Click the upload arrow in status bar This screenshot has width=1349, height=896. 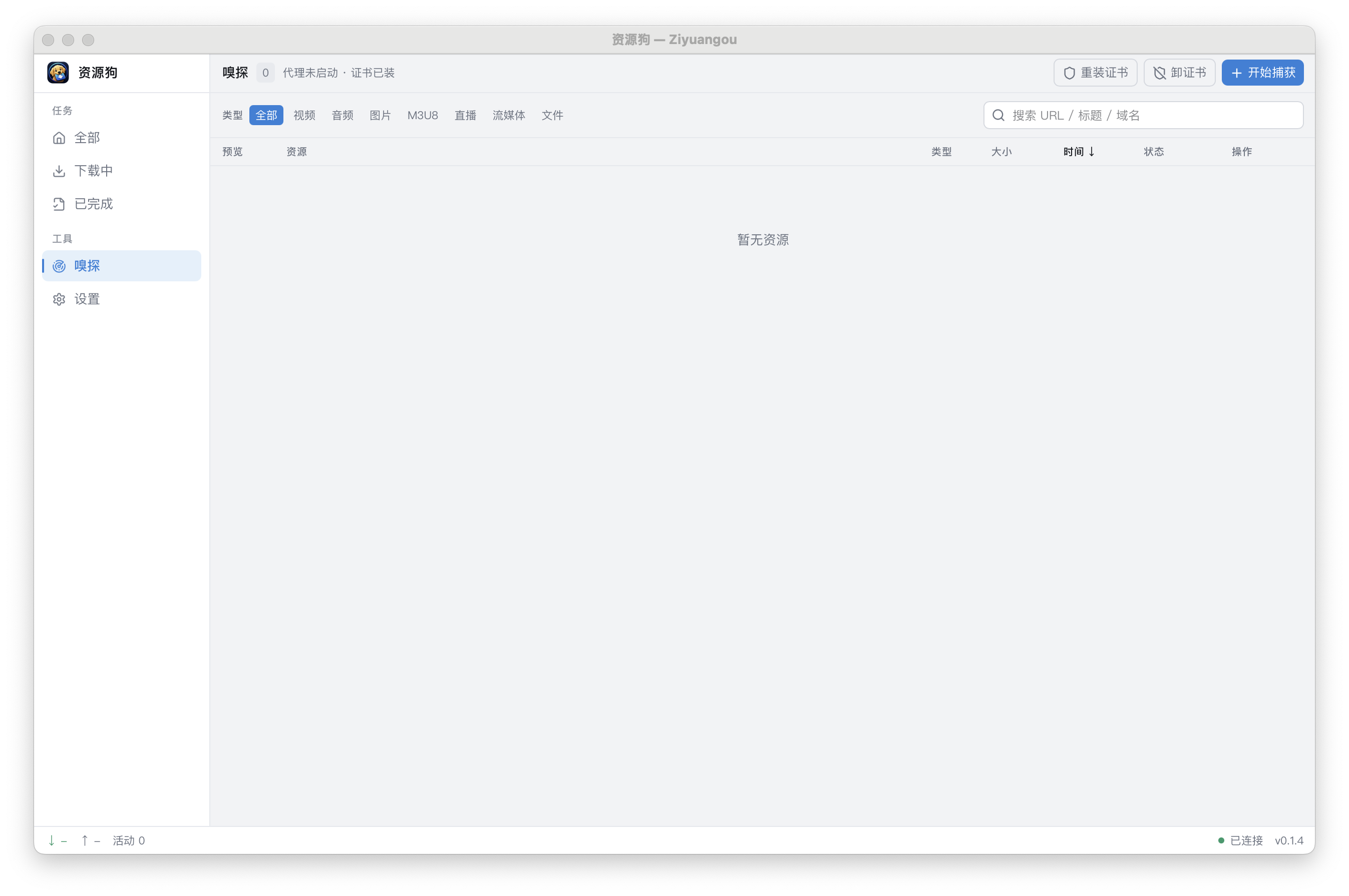coord(85,840)
